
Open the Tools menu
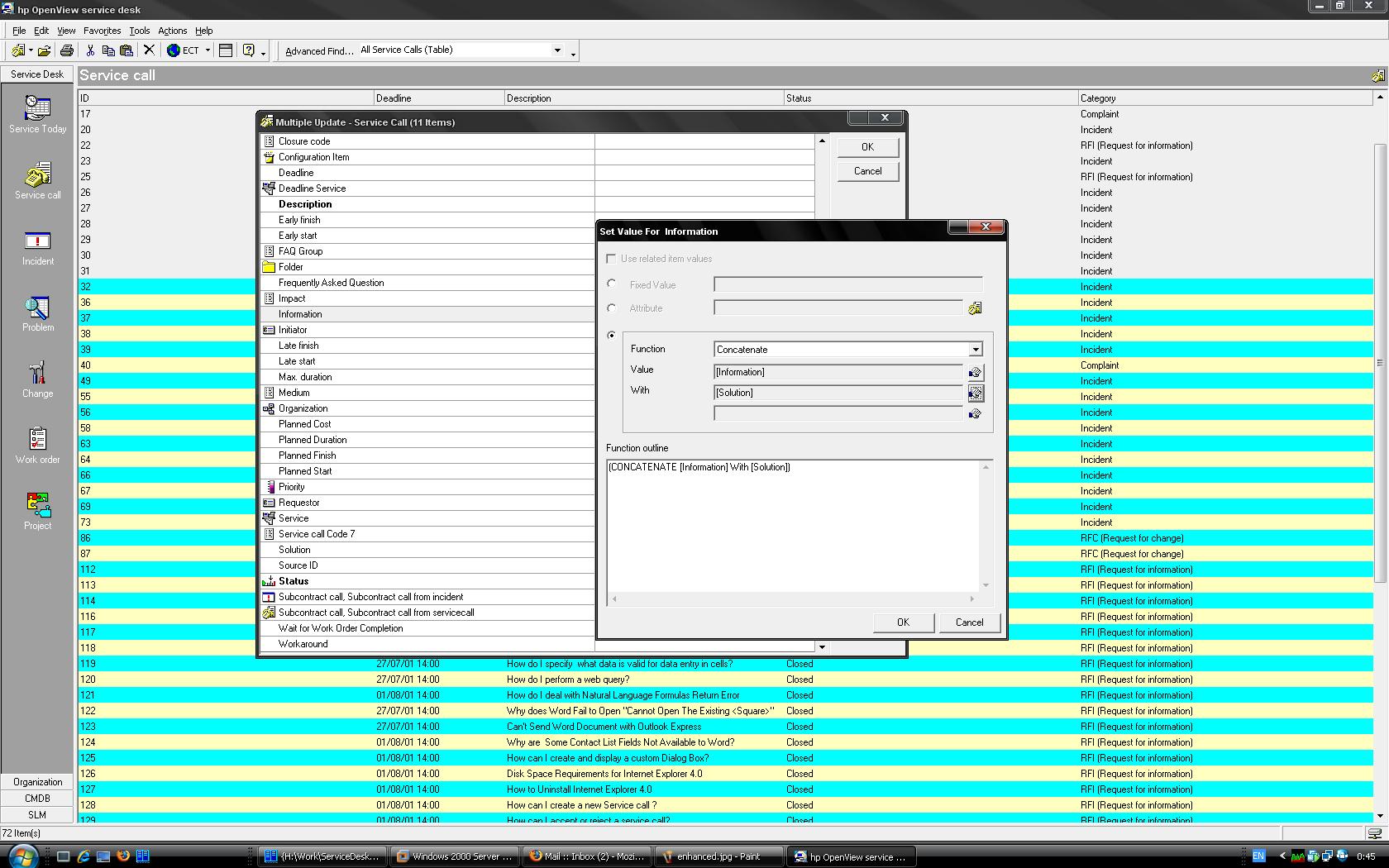click(x=139, y=31)
